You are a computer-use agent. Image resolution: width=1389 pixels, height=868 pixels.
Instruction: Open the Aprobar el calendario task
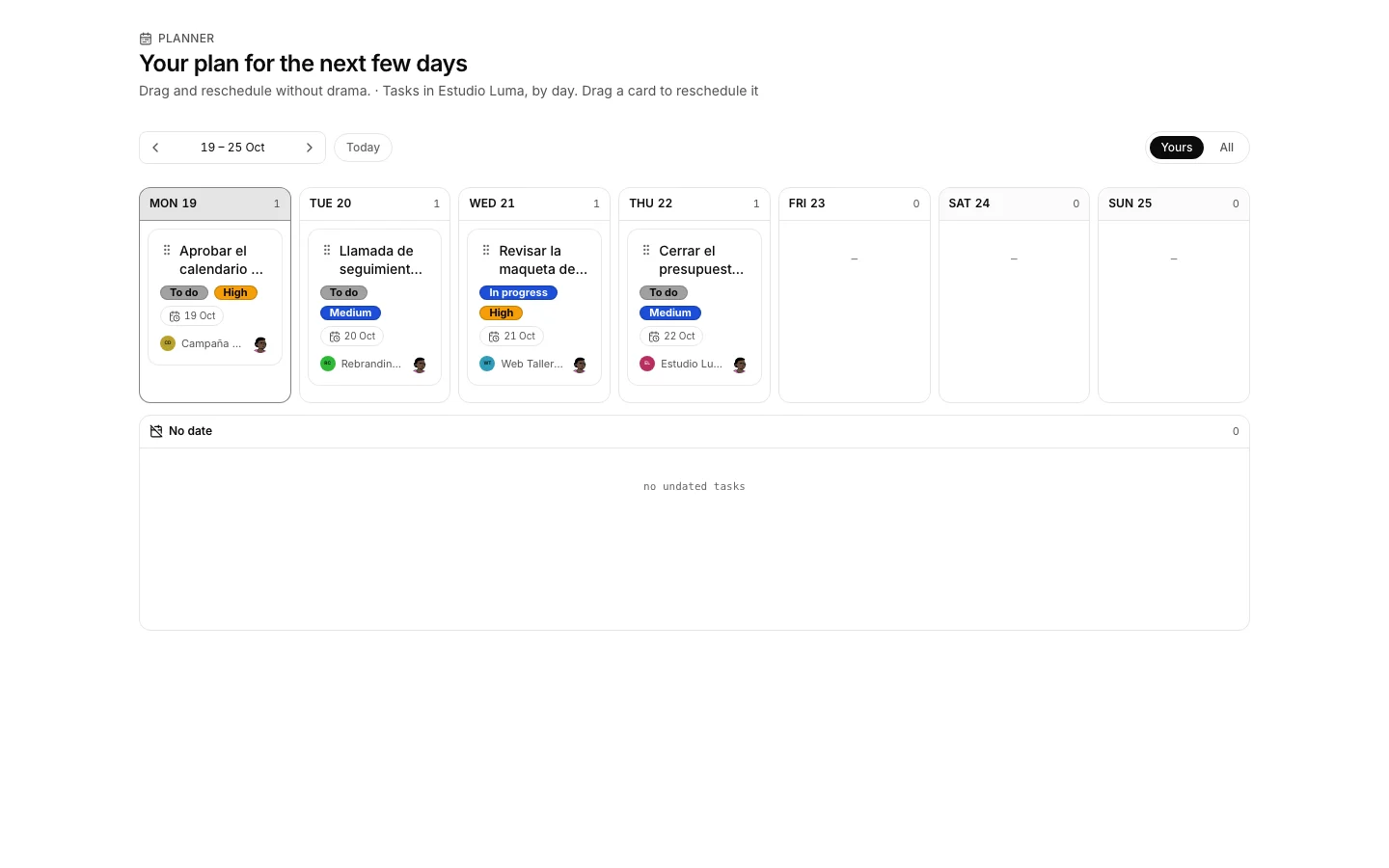(221, 259)
